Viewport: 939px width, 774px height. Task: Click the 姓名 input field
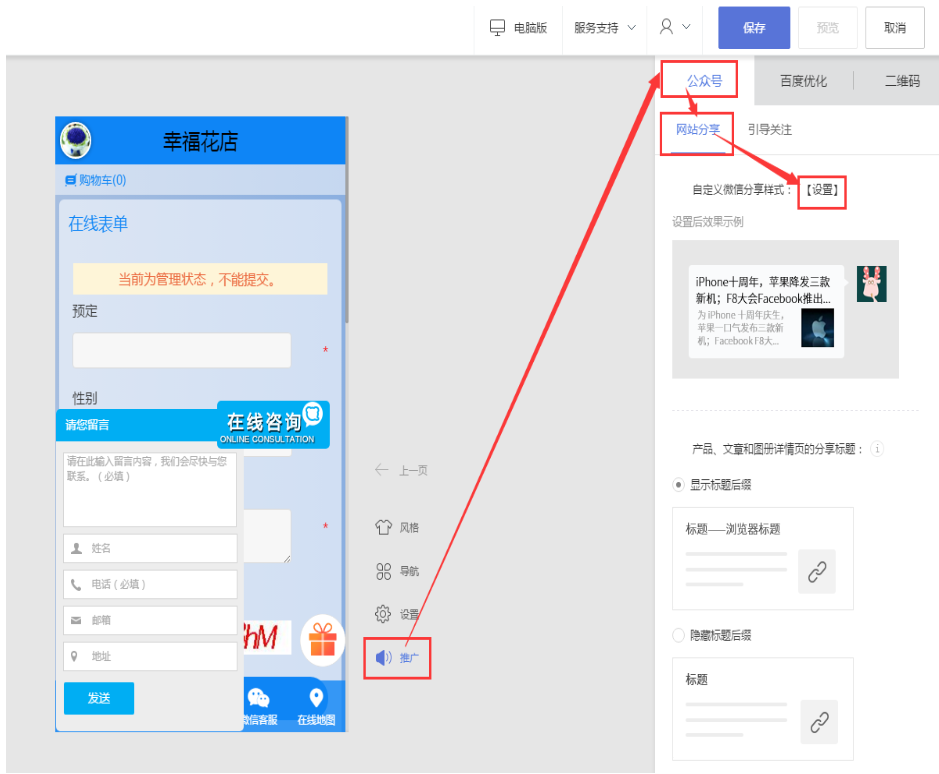pos(150,548)
